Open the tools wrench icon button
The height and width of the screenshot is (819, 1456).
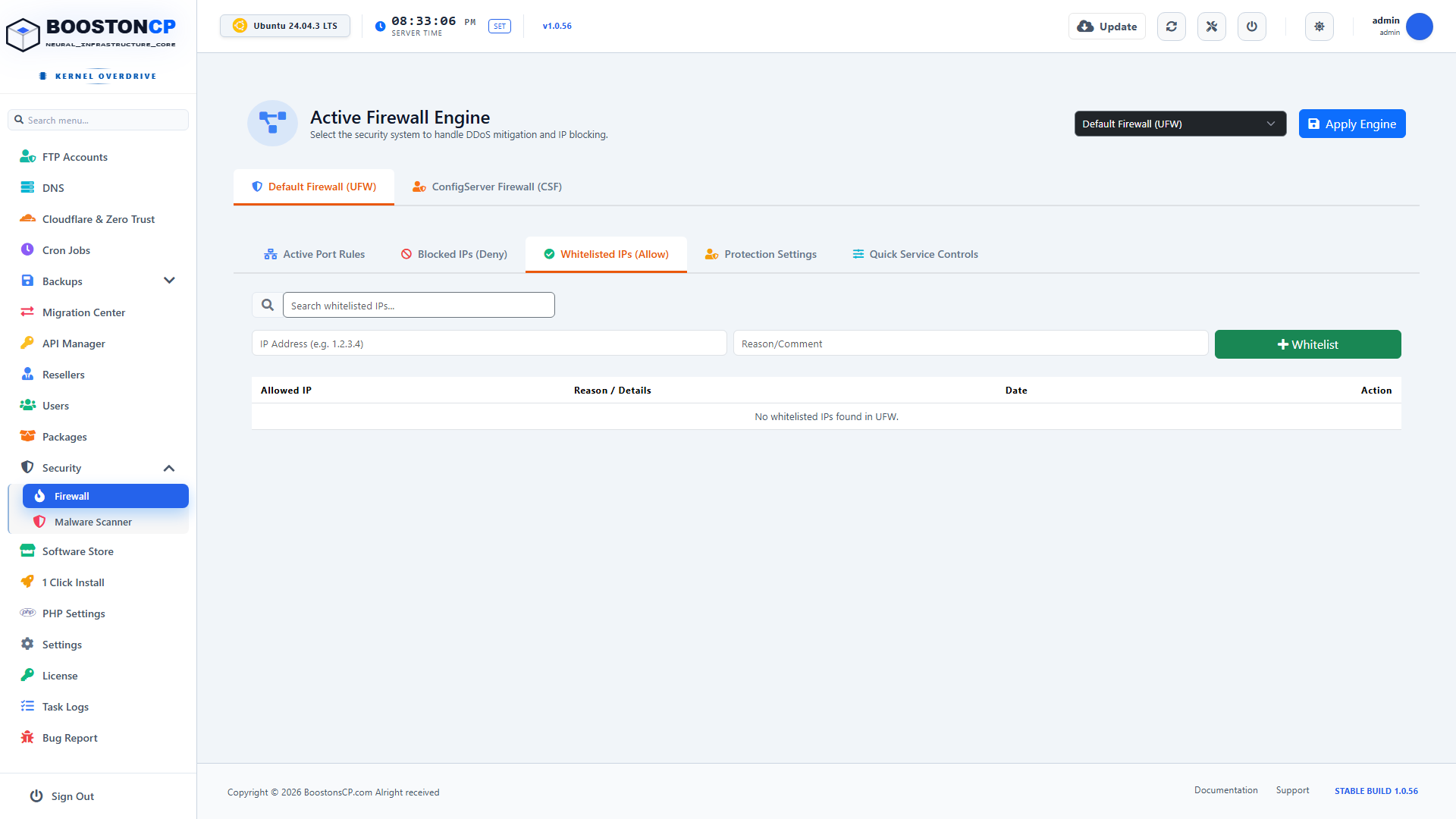pyautogui.click(x=1212, y=27)
